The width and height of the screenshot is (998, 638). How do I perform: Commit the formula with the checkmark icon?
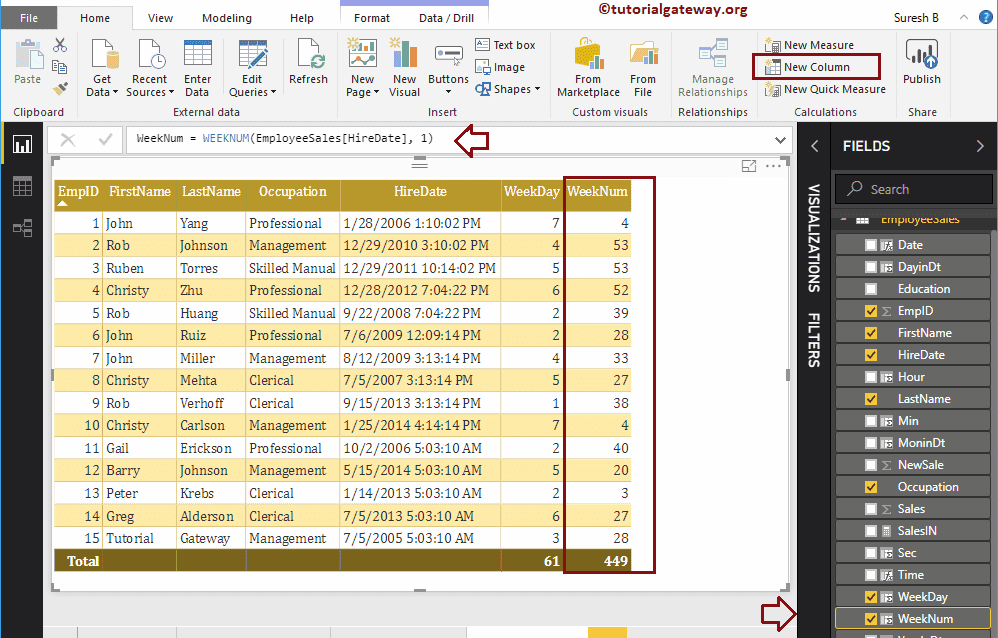105,140
